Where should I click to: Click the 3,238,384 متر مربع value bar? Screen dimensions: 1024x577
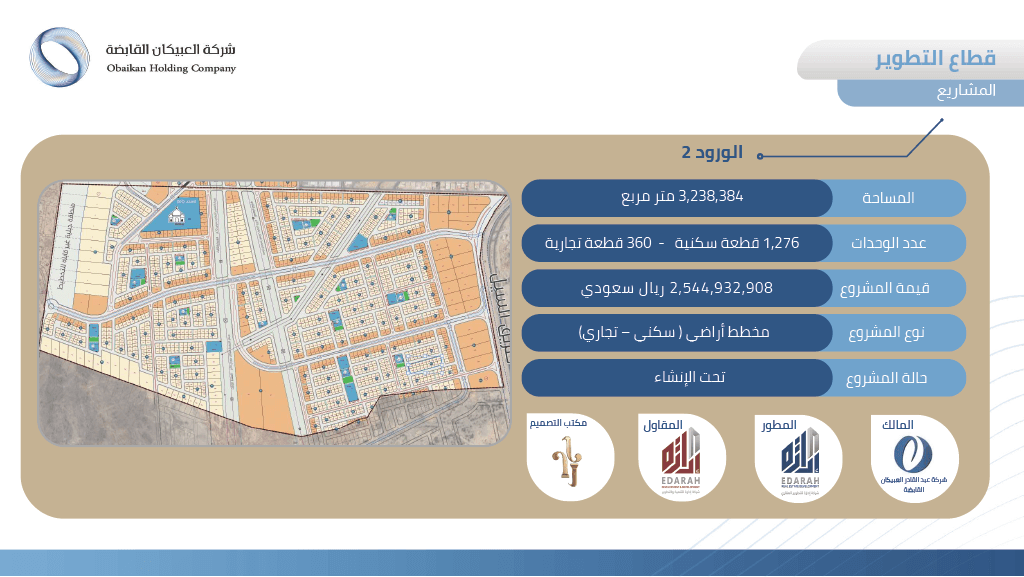tap(677, 198)
